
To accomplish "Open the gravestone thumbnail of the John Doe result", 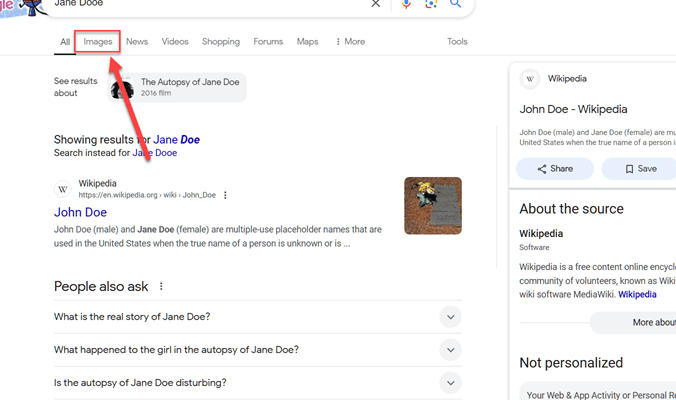I will (x=433, y=206).
